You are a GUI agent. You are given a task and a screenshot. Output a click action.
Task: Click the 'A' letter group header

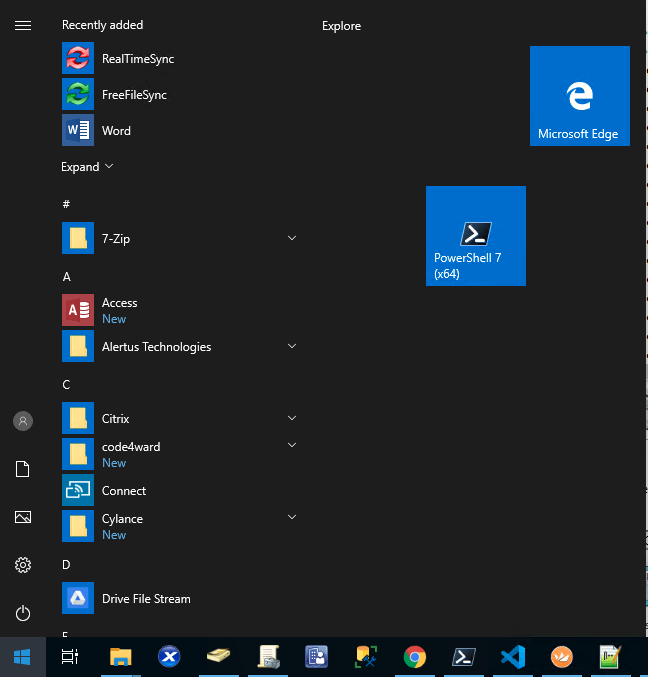(x=66, y=276)
